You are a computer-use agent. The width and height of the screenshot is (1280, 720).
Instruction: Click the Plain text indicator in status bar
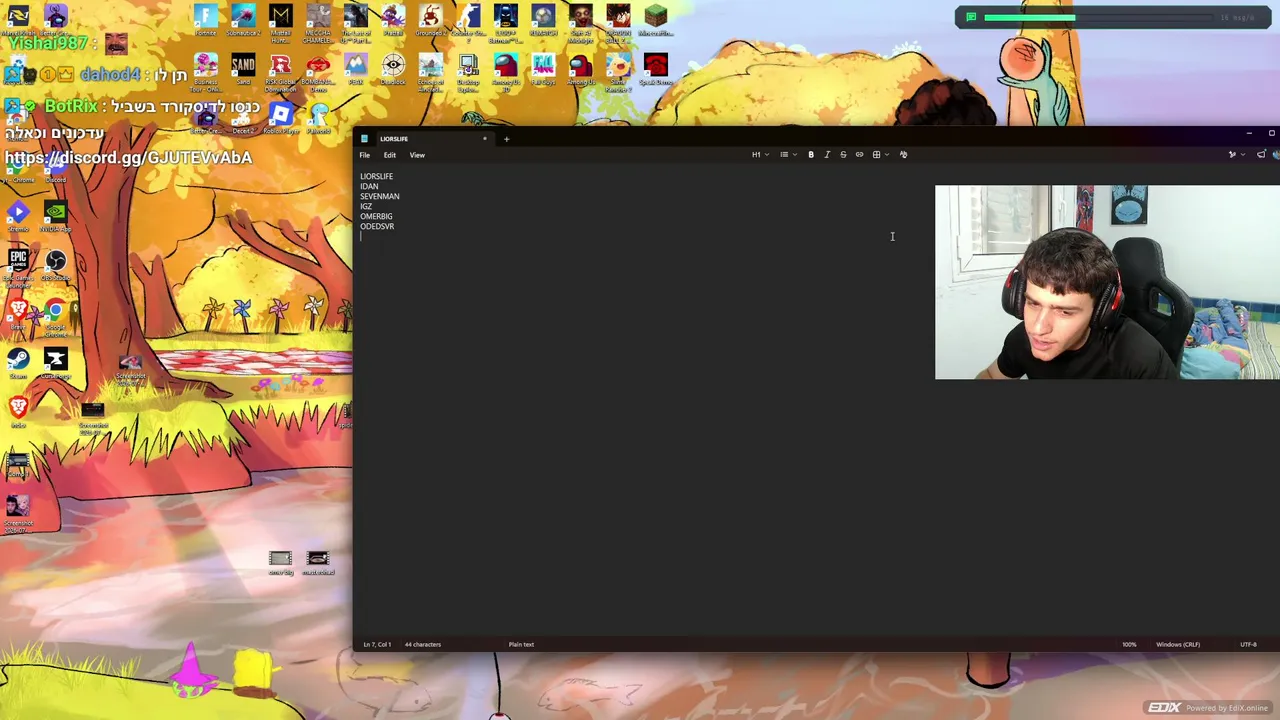click(521, 645)
